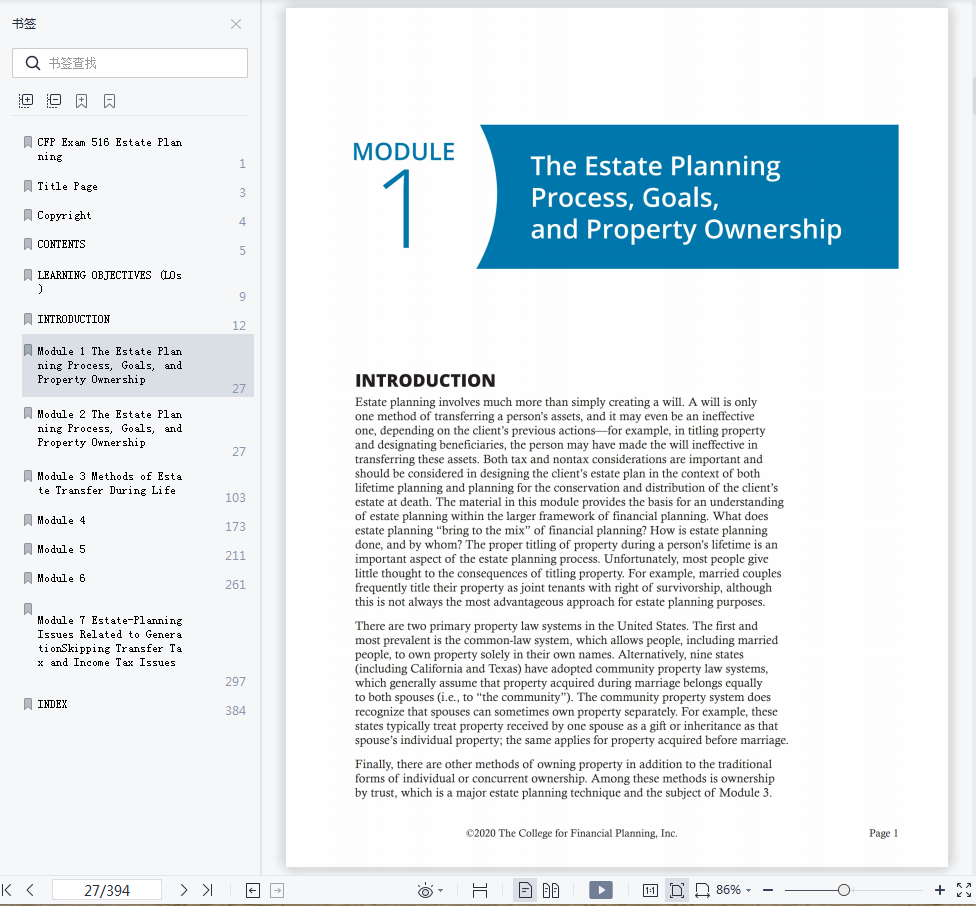The height and width of the screenshot is (906, 976).
Task: Enable continuous scrolling layout icon
Action: (x=480, y=890)
